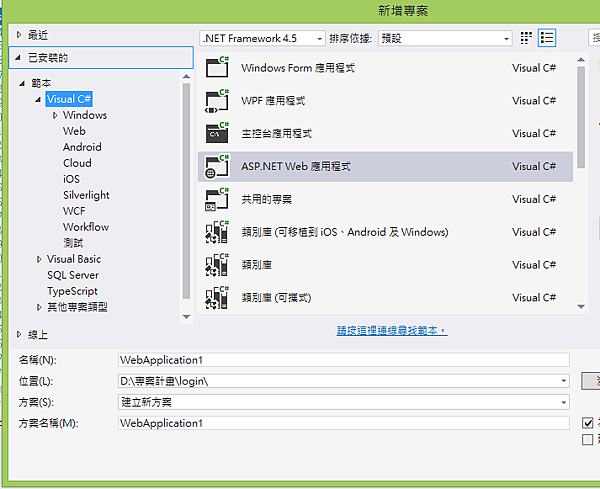Switch to medium icons list view
This screenshot has height=489, width=600.
[x=547, y=38]
